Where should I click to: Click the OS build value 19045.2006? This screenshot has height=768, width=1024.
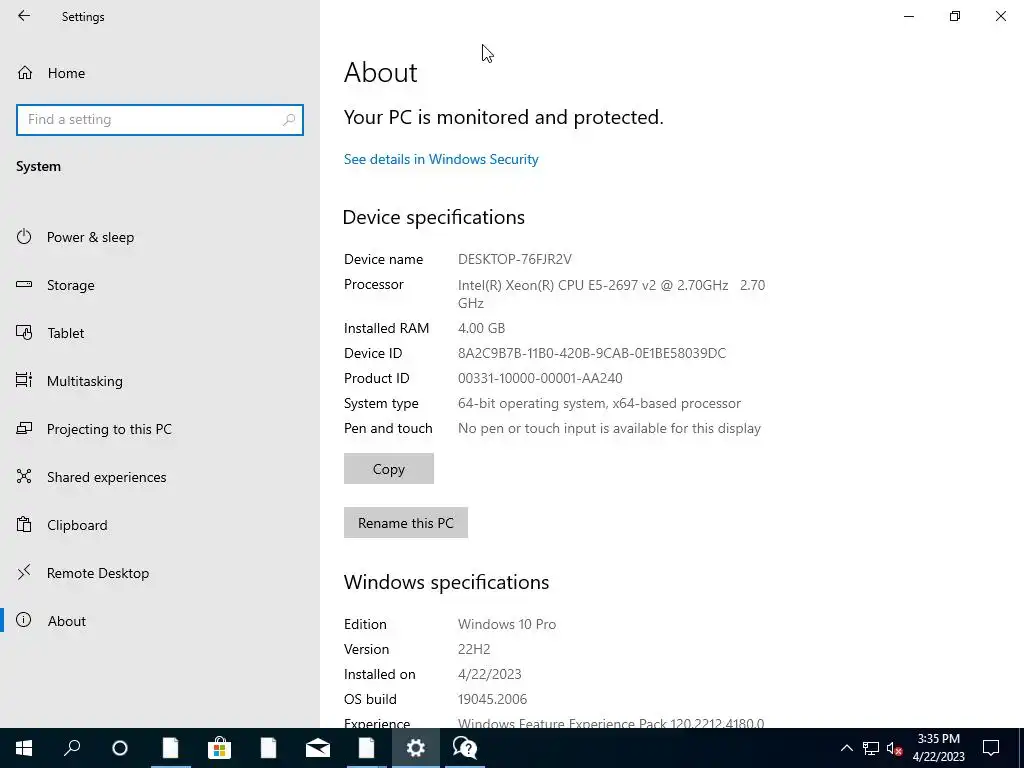tap(492, 699)
